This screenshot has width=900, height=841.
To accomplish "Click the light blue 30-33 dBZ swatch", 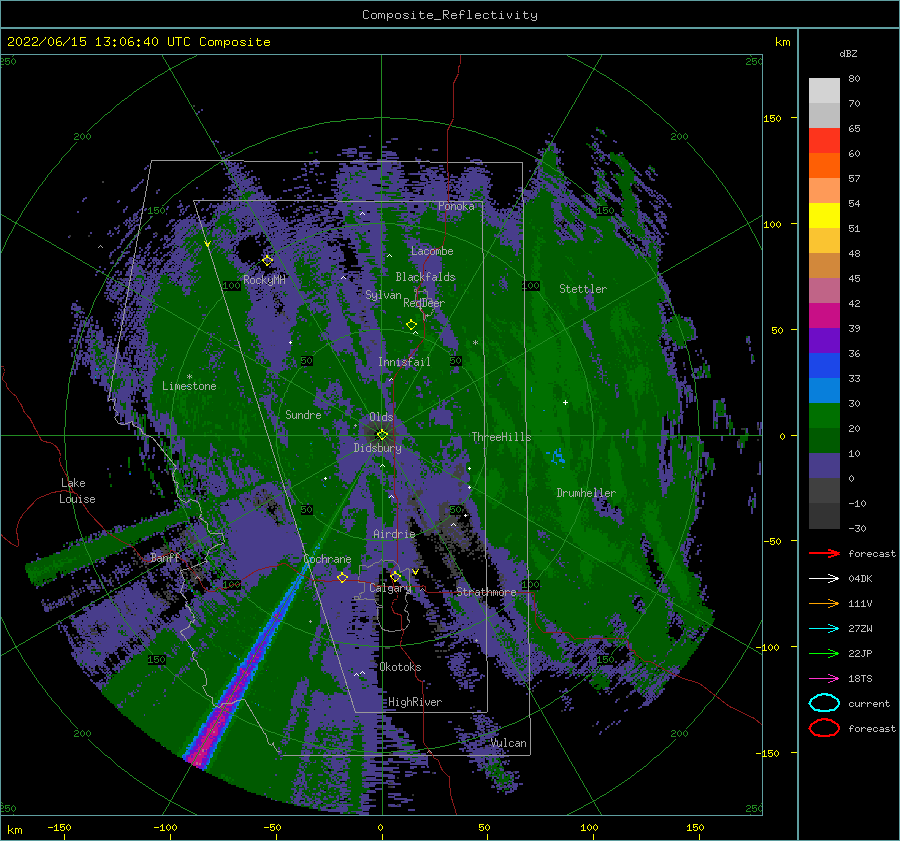I will pyautogui.click(x=824, y=391).
